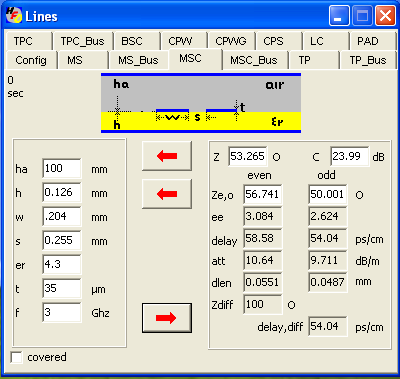The image size is (400, 379).
Task: Click the even dlen value 0.0551
Action: [263, 282]
